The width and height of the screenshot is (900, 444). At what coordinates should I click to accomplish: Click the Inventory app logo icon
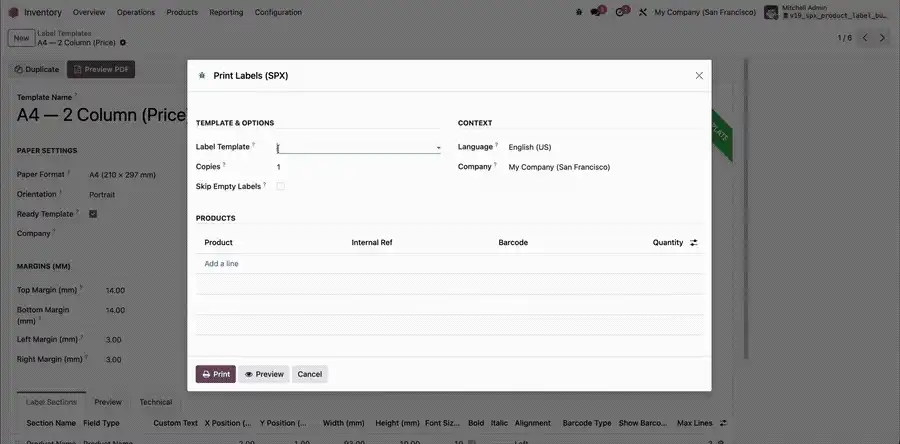13,12
